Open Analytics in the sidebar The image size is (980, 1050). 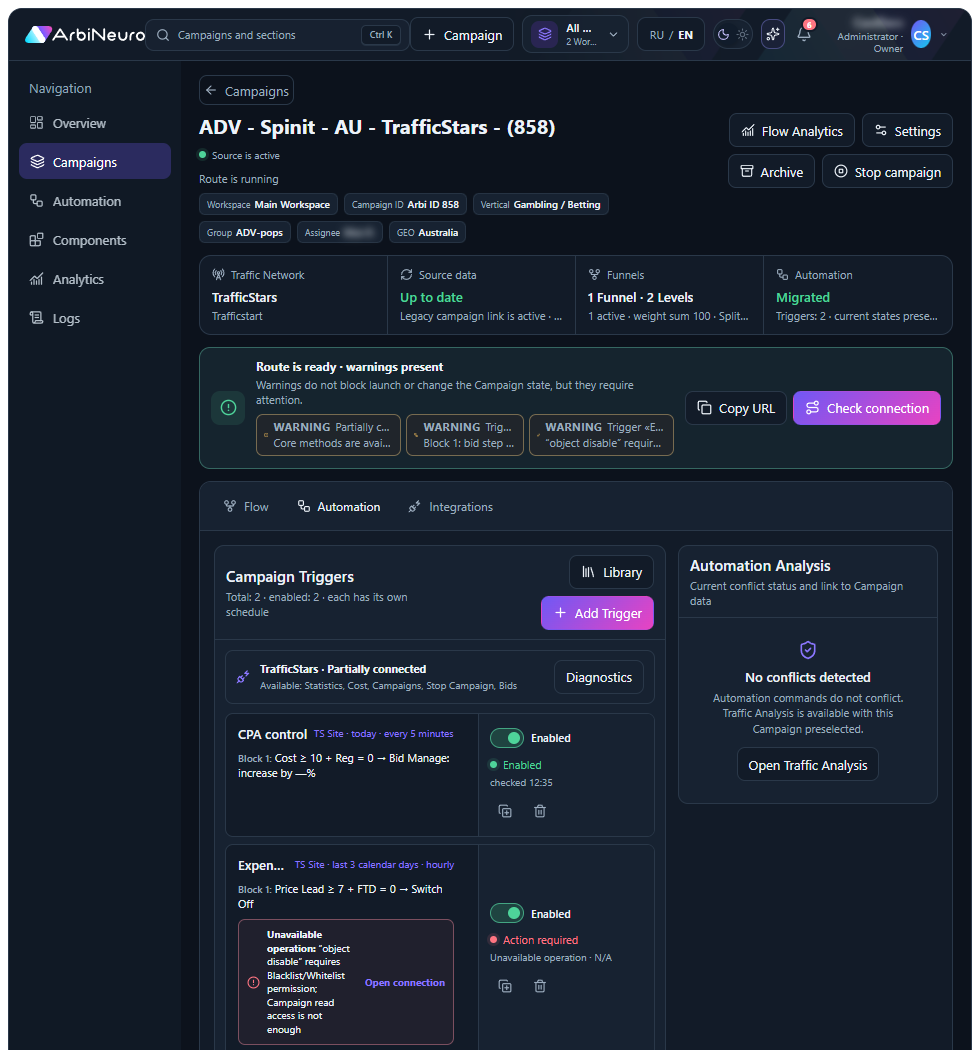[x=94, y=279]
